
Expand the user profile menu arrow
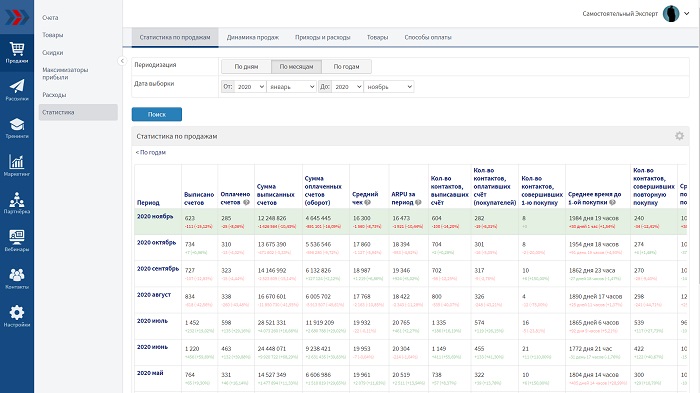687,14
